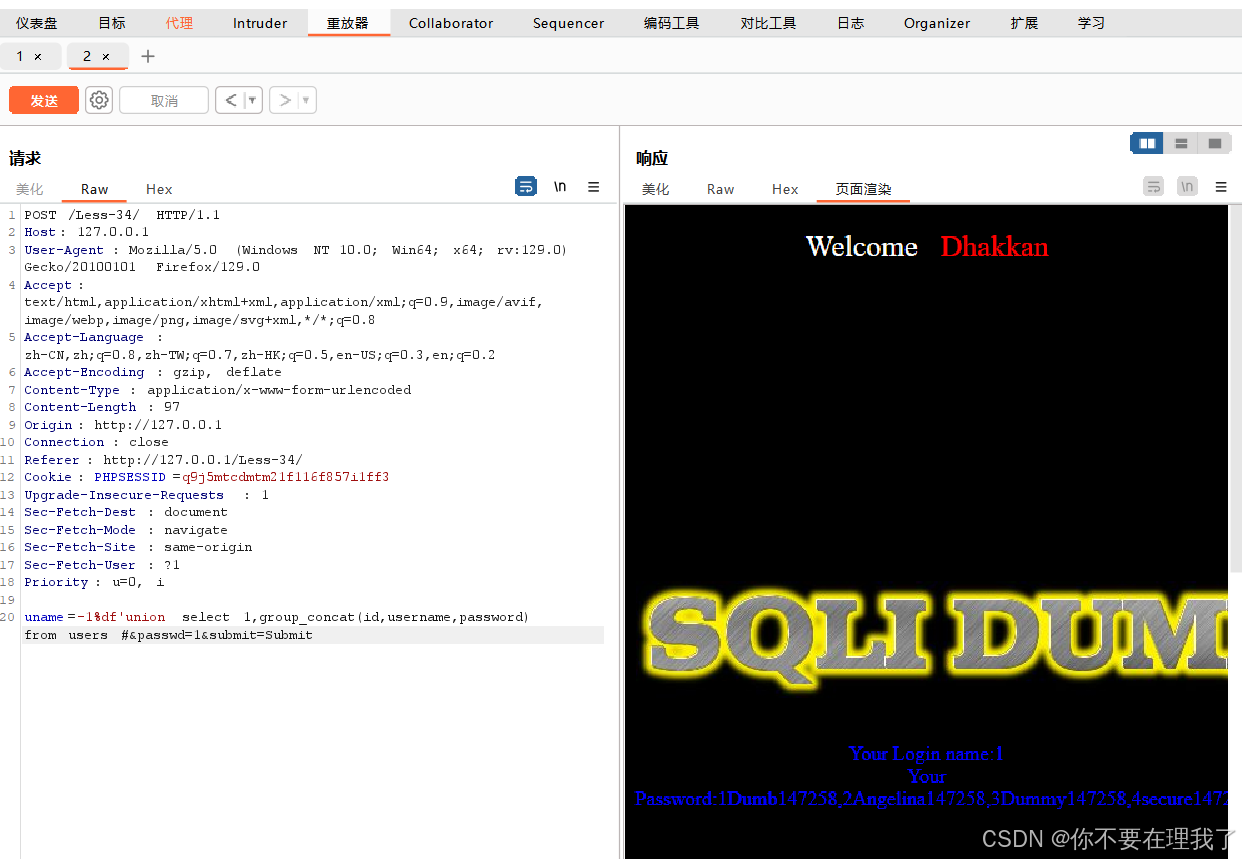1242x859 pixels.
Task: Switch response view to Raw
Action: (x=720, y=189)
